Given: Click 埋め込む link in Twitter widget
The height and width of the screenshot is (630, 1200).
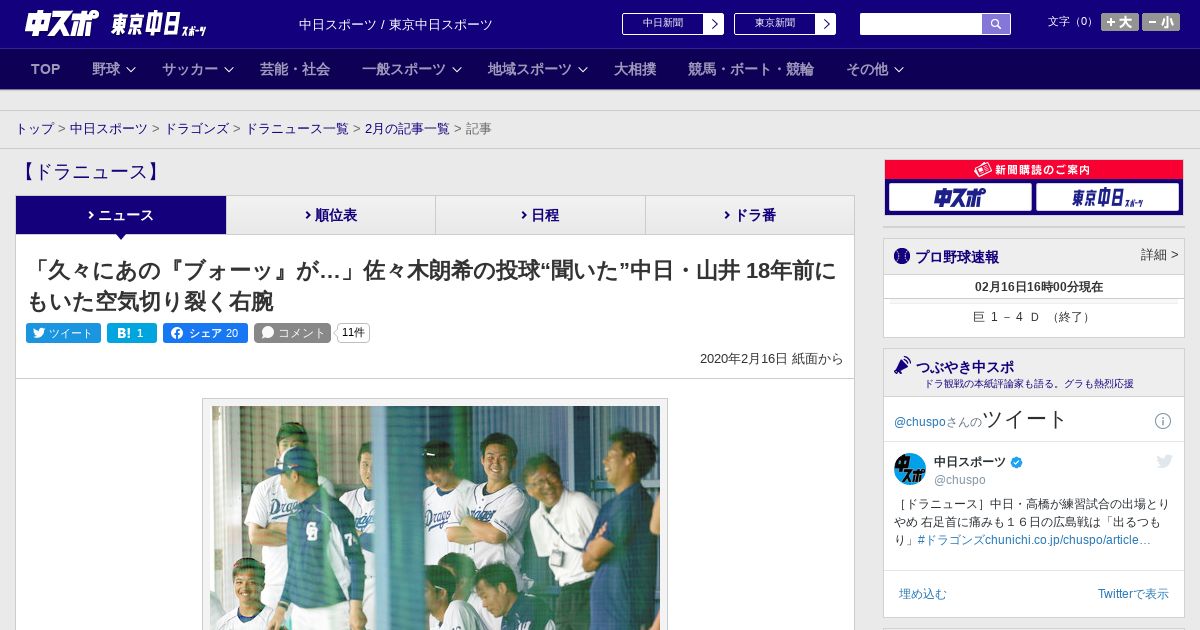Looking at the screenshot, I should tap(922, 594).
